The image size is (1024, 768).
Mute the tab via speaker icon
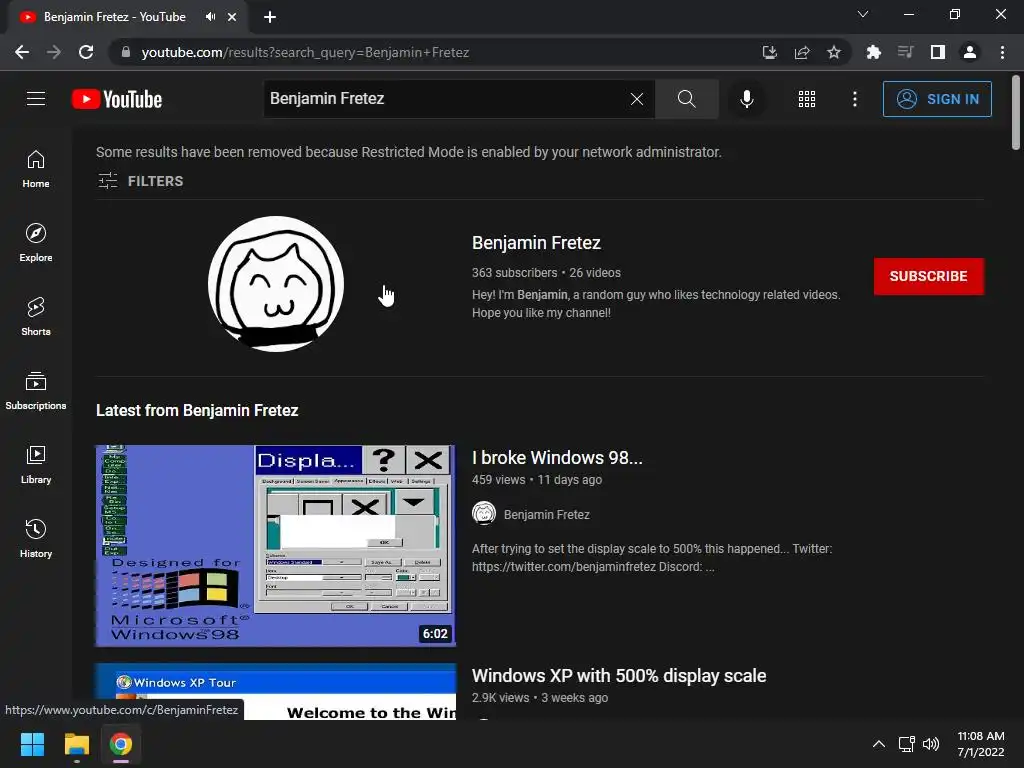click(x=210, y=17)
